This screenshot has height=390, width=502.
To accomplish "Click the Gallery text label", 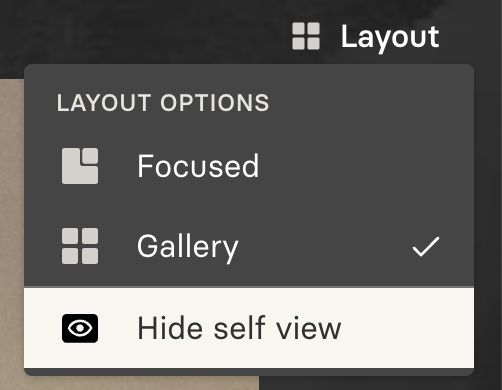I will (x=188, y=247).
